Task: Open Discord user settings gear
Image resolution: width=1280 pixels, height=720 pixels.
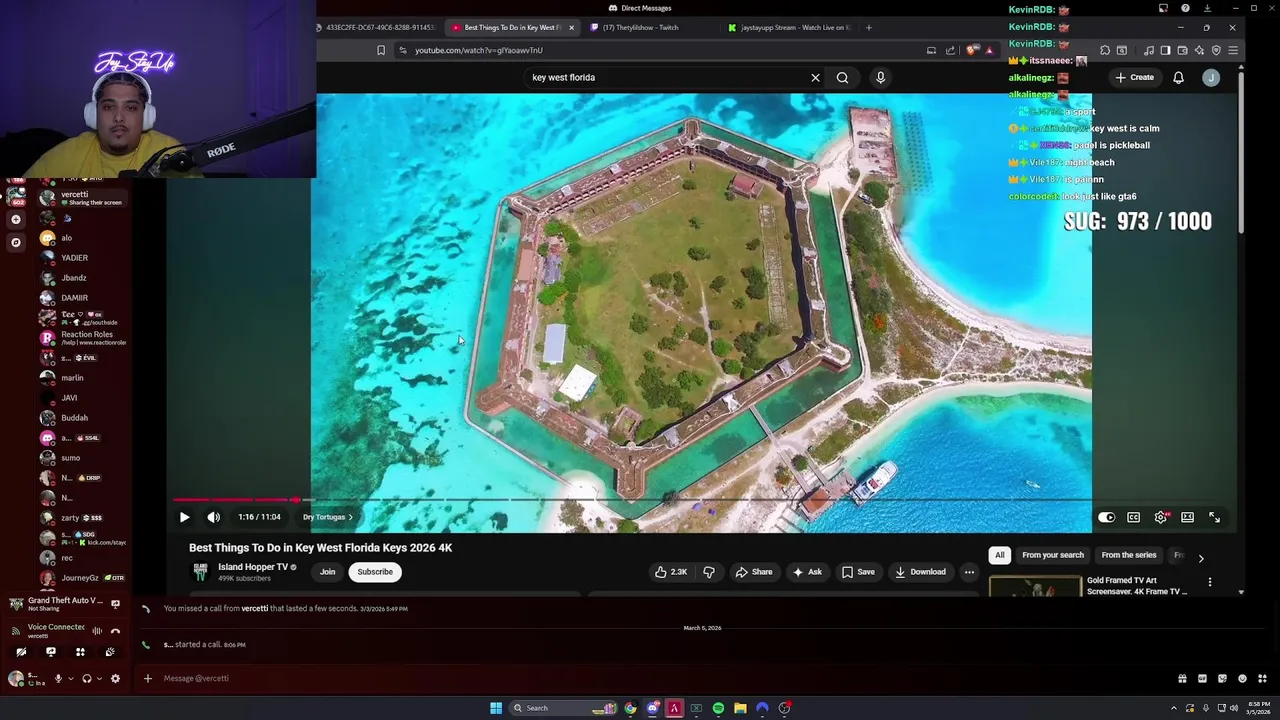Action: 115,679
